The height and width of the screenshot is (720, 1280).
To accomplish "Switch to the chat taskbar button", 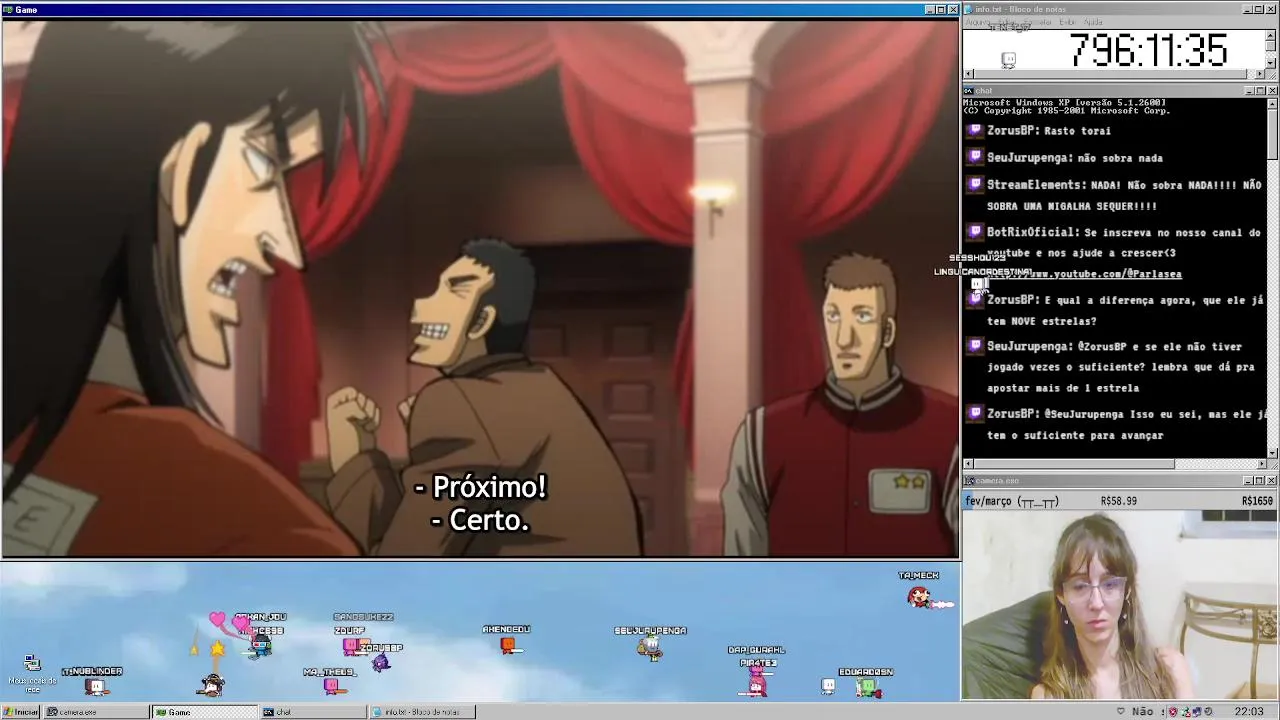I will [312, 712].
